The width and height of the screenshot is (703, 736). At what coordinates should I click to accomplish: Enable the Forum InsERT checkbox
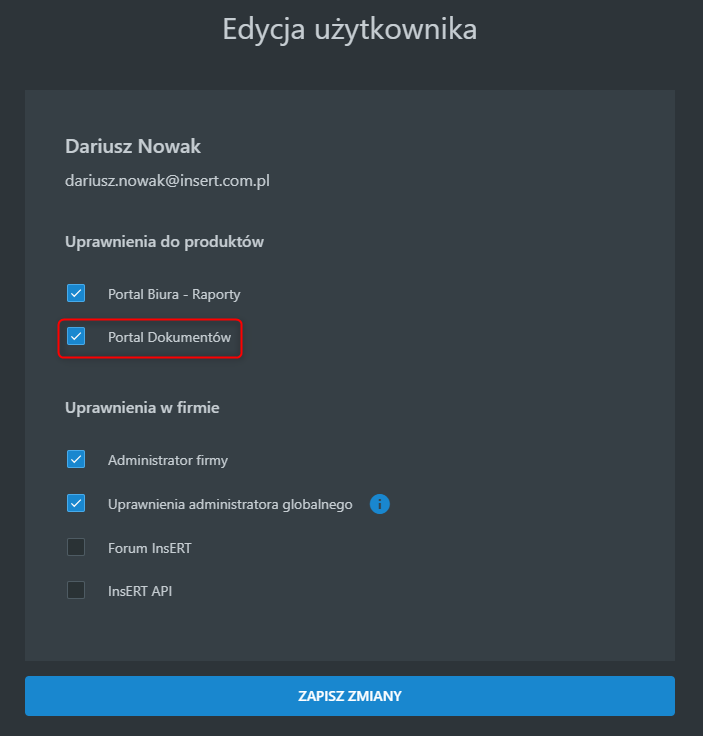click(x=76, y=547)
